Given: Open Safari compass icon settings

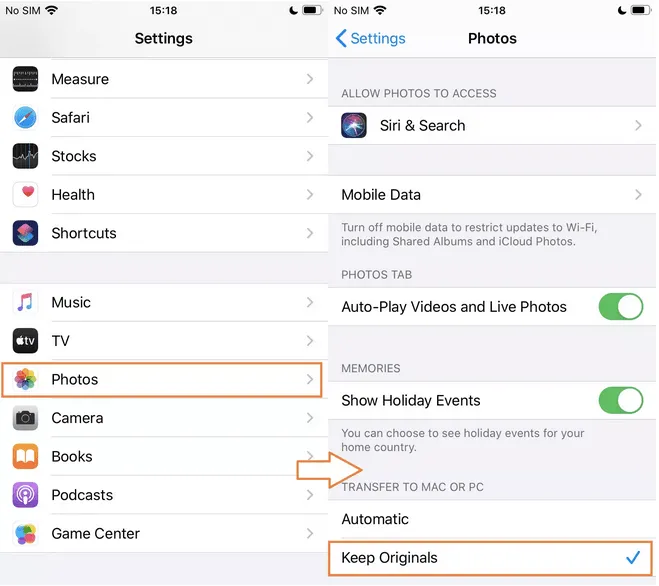Looking at the screenshot, I should [x=25, y=117].
